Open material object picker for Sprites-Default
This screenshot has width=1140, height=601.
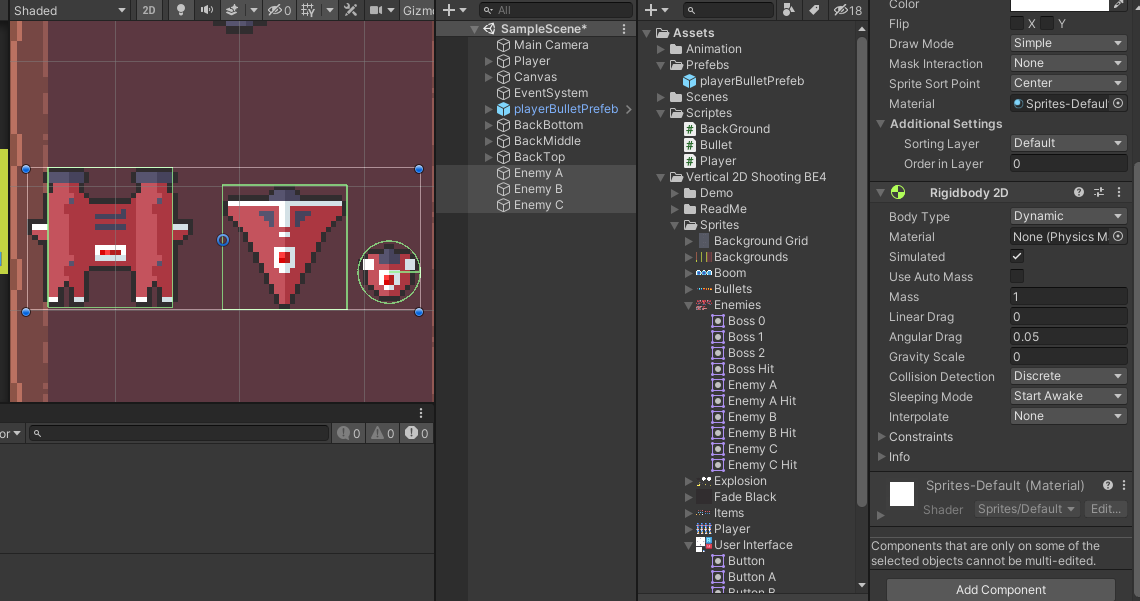click(1118, 103)
